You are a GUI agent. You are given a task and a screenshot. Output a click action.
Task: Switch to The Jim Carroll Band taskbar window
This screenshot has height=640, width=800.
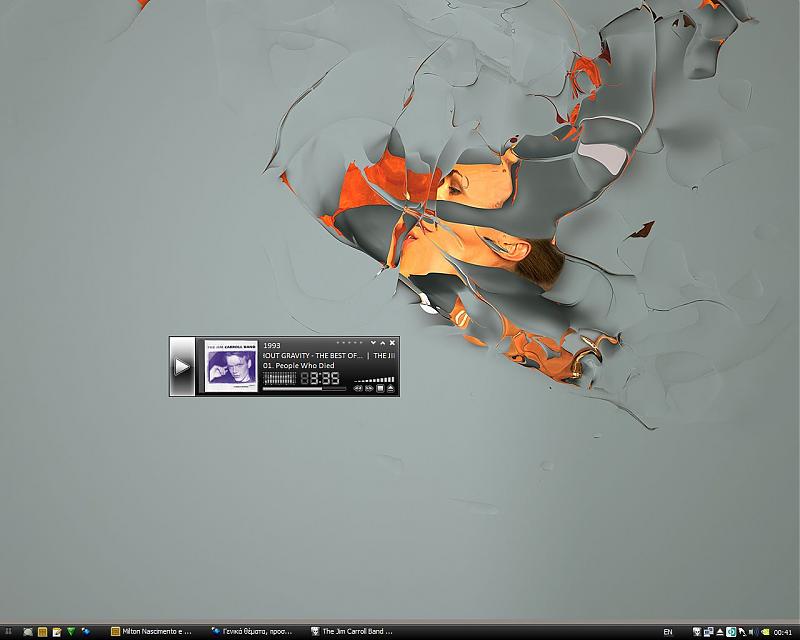[x=354, y=632]
